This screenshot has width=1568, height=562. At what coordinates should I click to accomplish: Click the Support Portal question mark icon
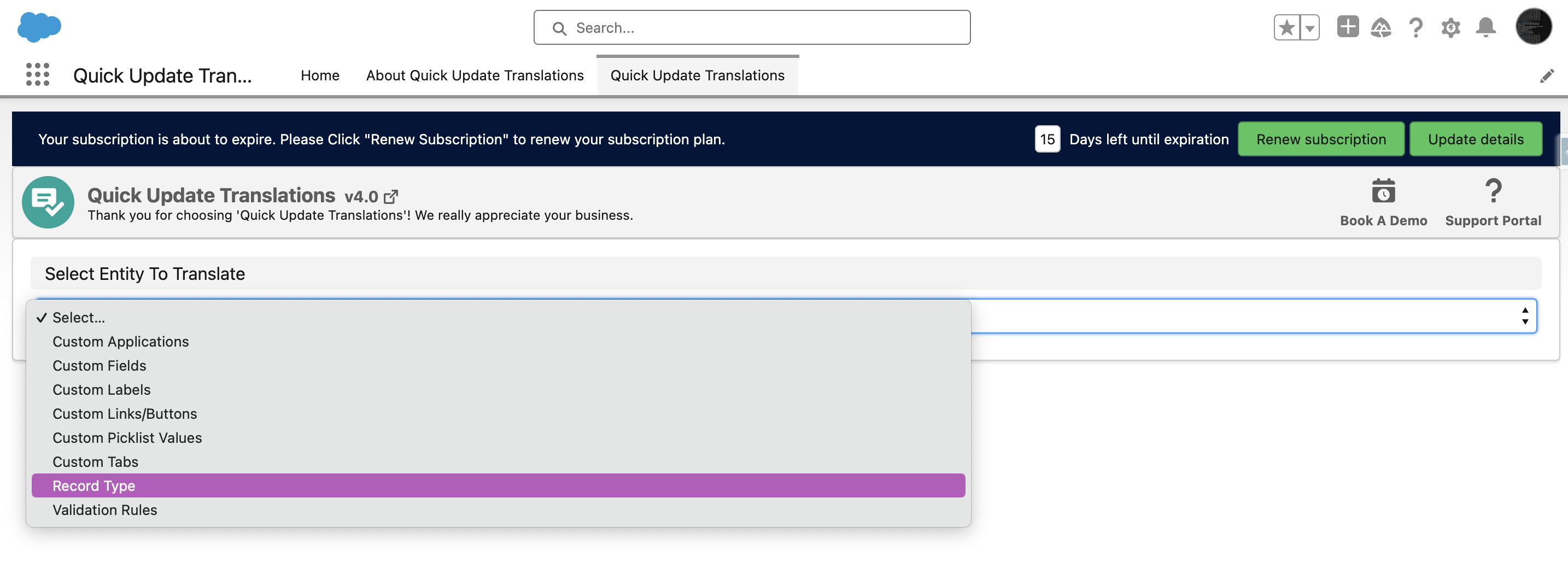1493,191
